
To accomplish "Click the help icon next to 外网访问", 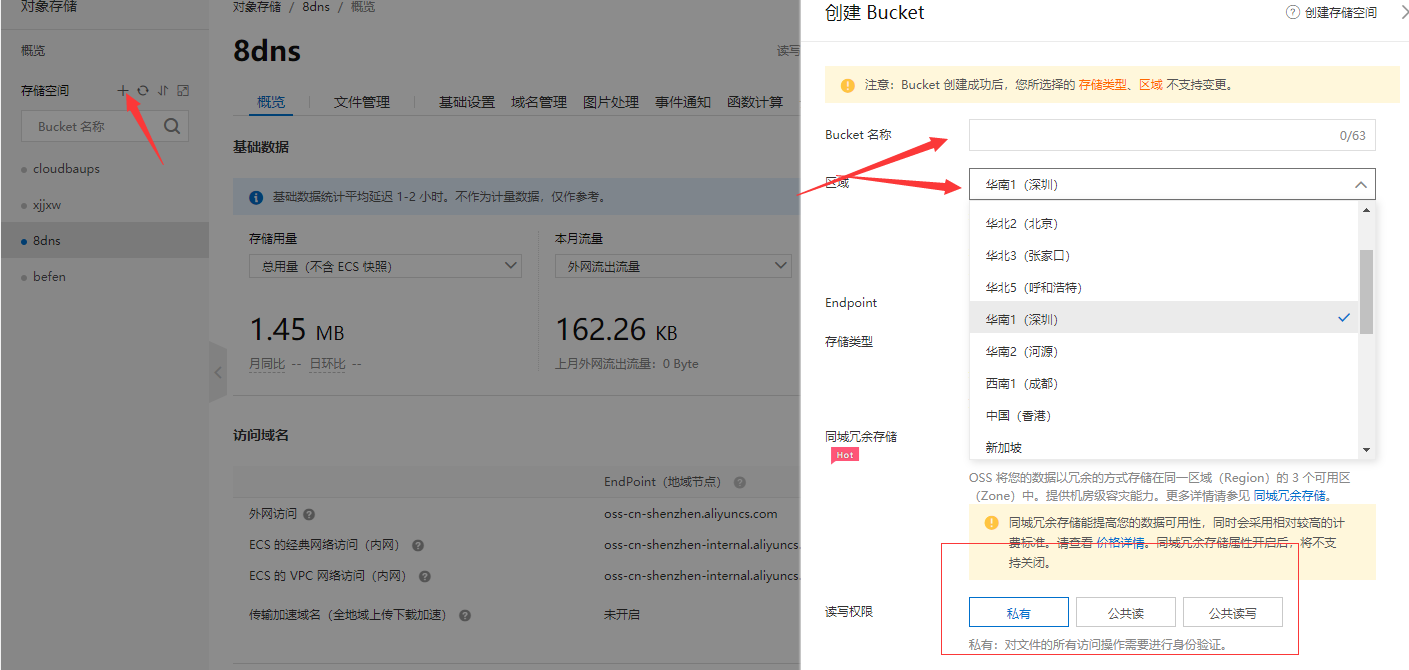I will tap(309, 514).
